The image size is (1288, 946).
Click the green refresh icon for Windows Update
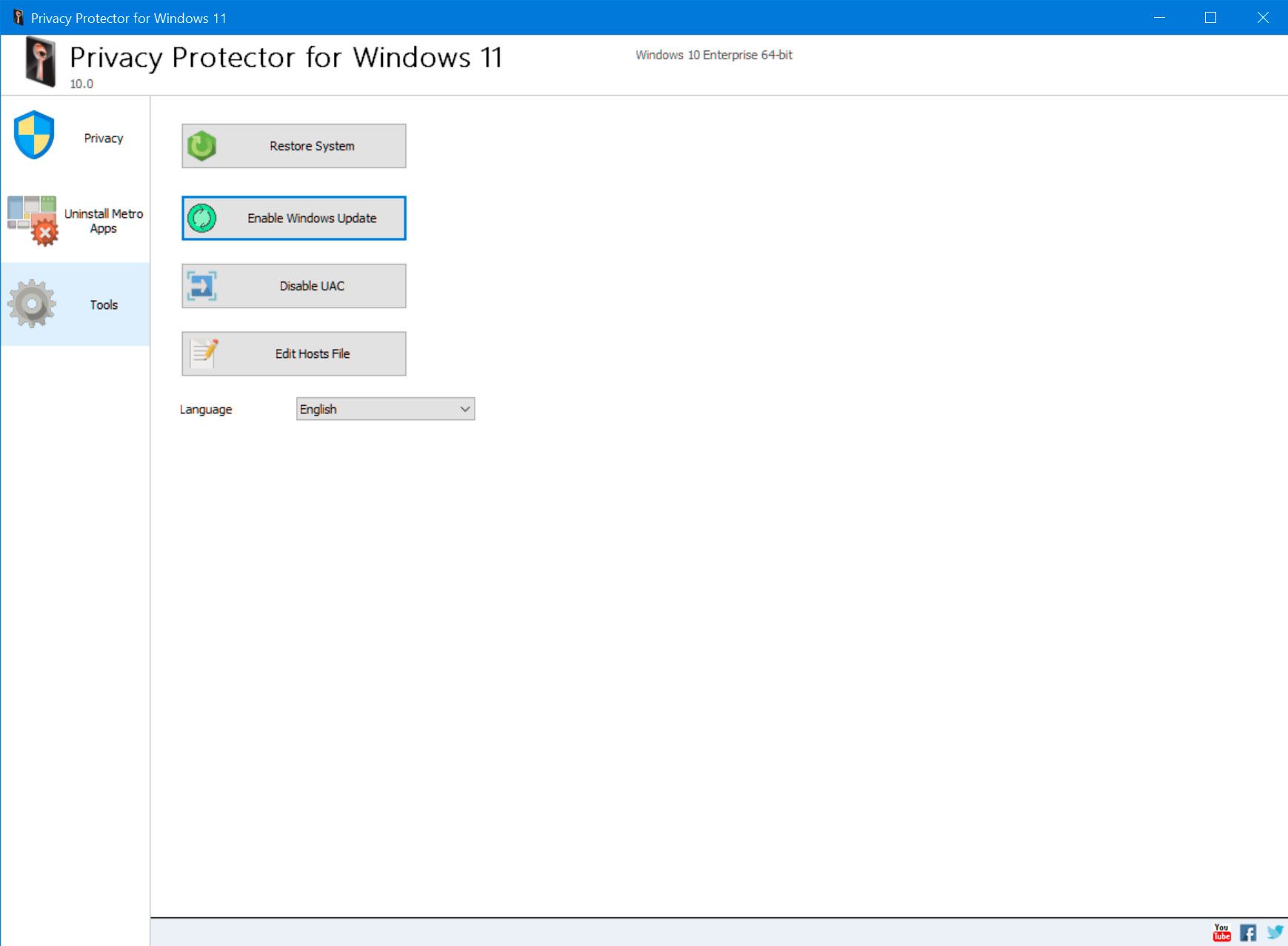tap(201, 218)
